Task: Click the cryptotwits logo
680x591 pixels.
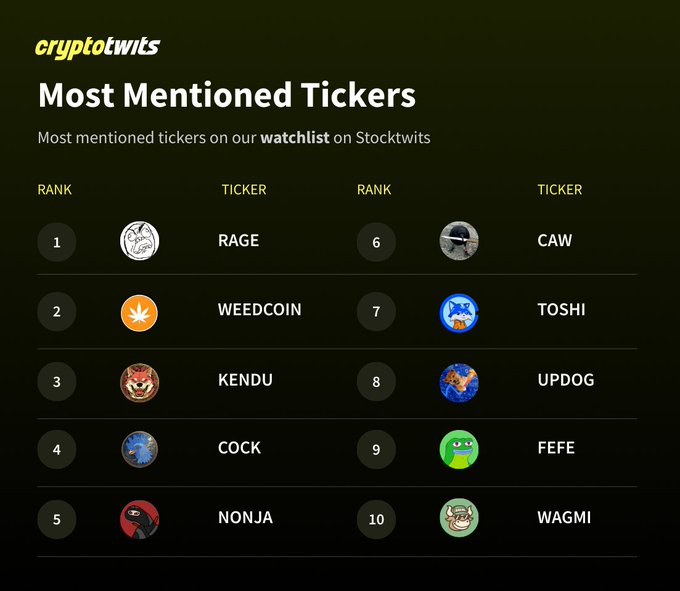Action: [97, 47]
